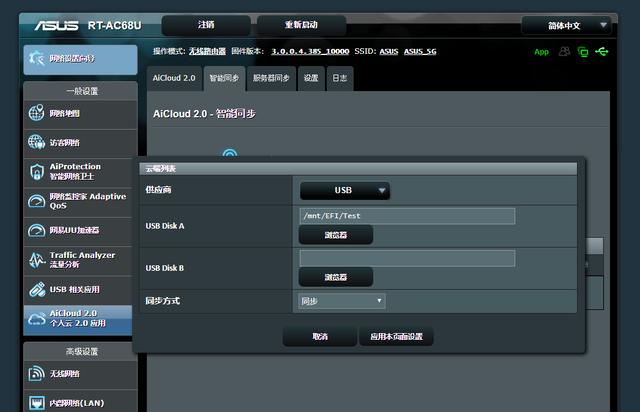
Task: Click the LAN monitor icon in sidebar
Action: (36, 403)
